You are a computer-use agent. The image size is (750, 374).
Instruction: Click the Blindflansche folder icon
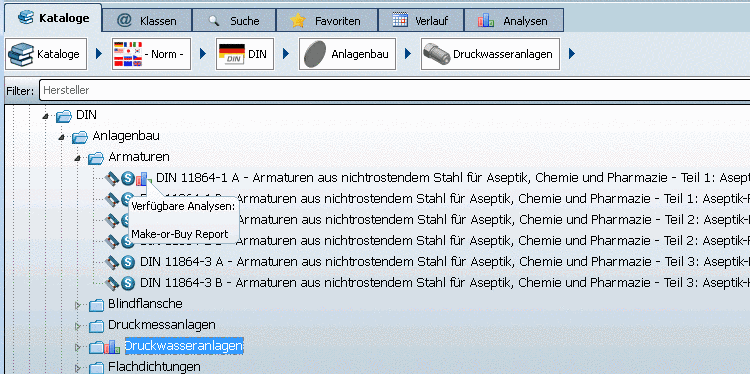coord(96,304)
